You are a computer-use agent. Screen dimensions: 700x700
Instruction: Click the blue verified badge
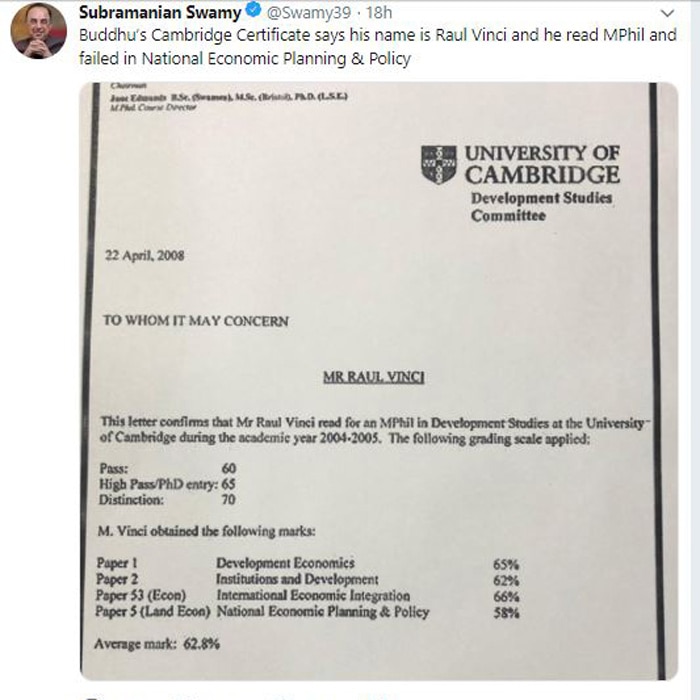[x=254, y=10]
